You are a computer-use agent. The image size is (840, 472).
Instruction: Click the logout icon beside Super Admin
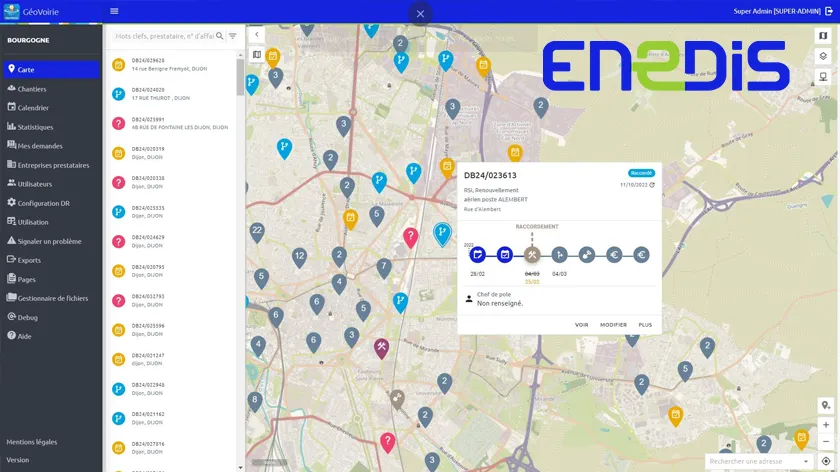click(x=829, y=11)
